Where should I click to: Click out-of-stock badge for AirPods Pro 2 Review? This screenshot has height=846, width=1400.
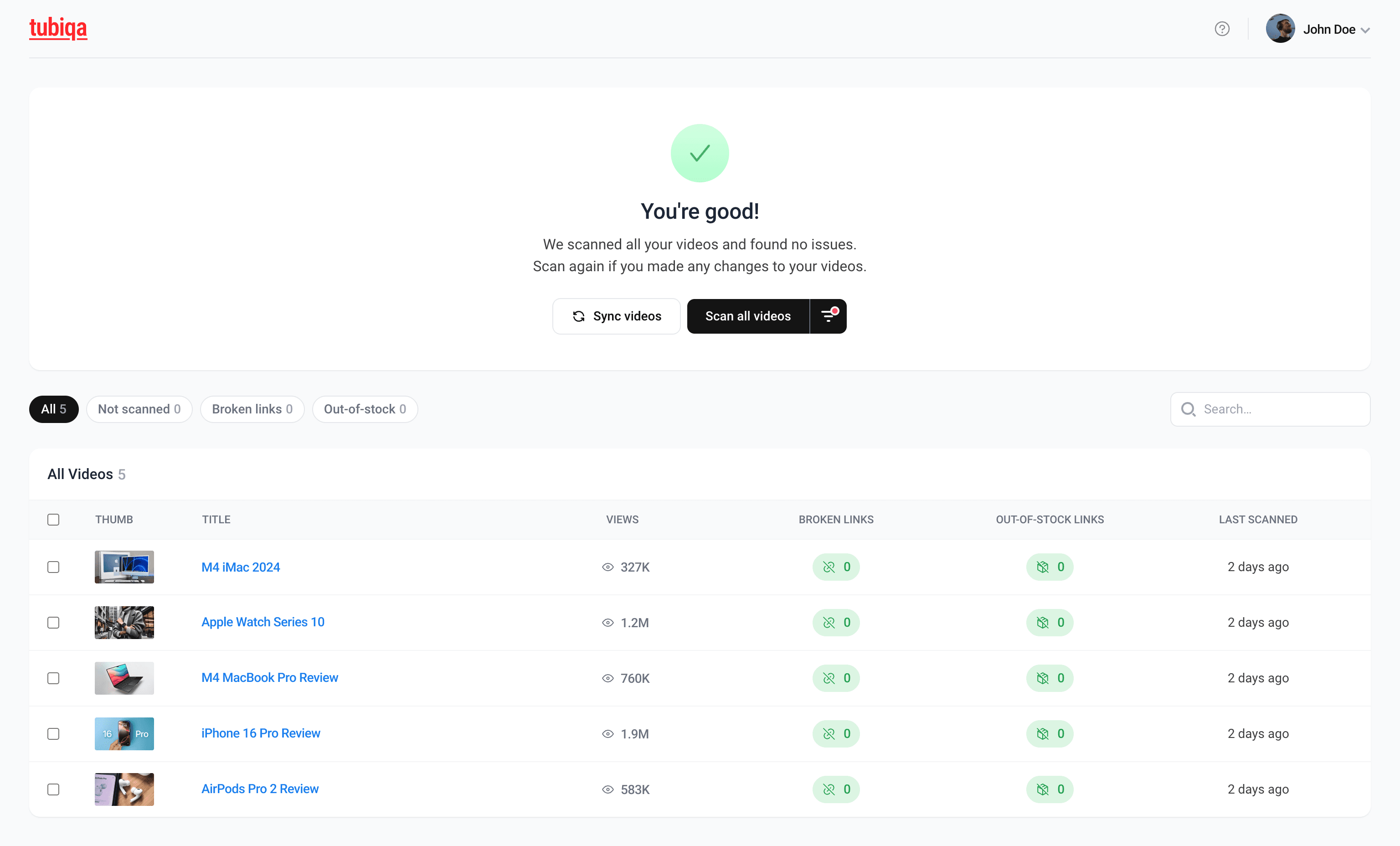pyautogui.click(x=1050, y=790)
